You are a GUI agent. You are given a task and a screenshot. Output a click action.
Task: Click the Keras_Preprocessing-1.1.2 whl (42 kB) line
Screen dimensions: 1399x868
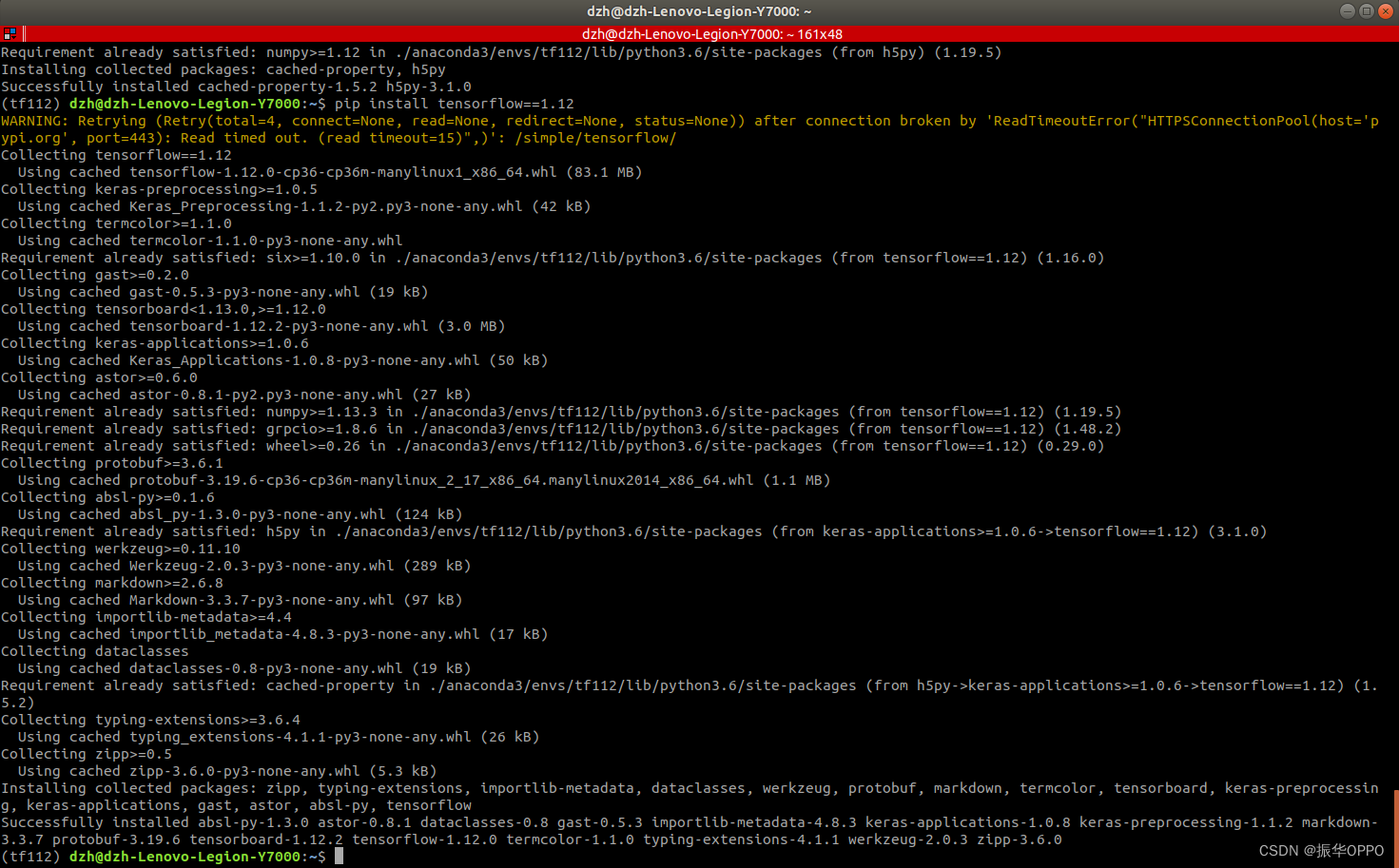click(304, 206)
